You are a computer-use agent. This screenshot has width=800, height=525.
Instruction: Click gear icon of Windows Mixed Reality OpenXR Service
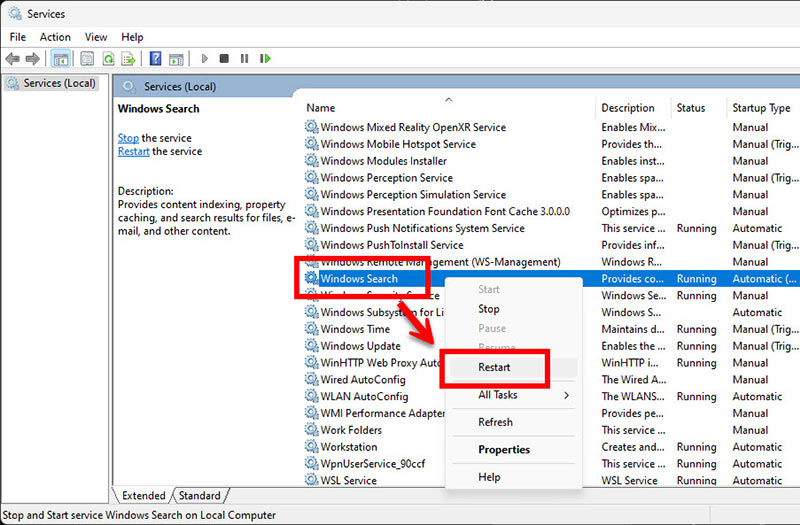coord(311,127)
